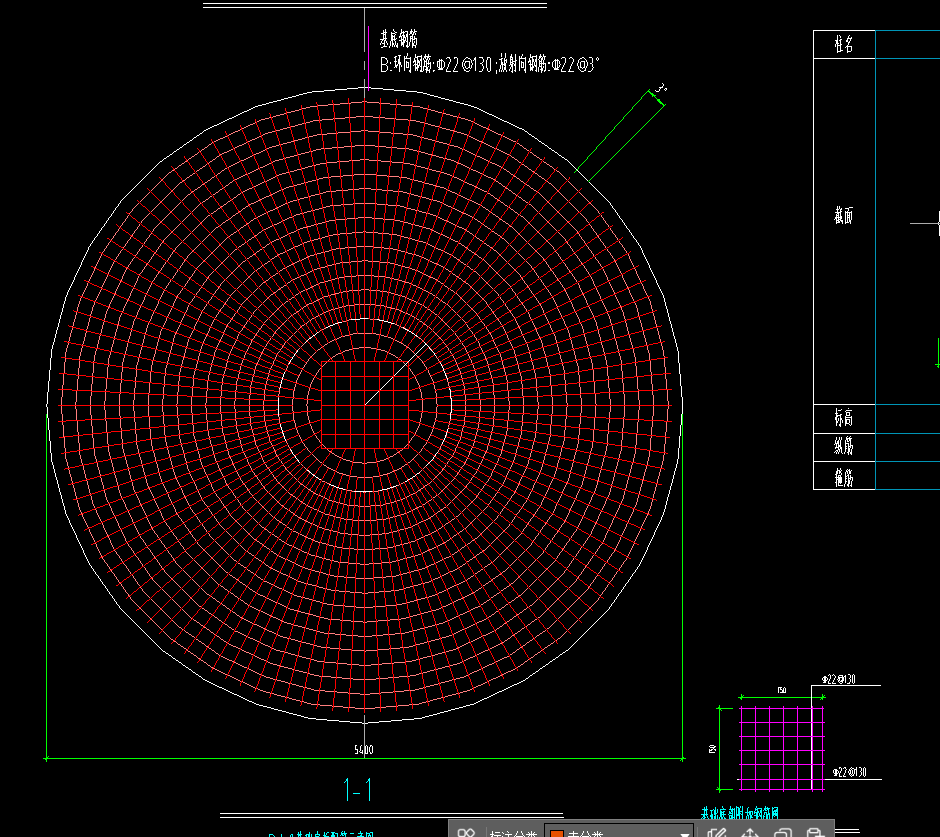This screenshot has height=837, width=940.
Task: Click the paste clipboard icon in bottom toolbar
Action: point(814,832)
